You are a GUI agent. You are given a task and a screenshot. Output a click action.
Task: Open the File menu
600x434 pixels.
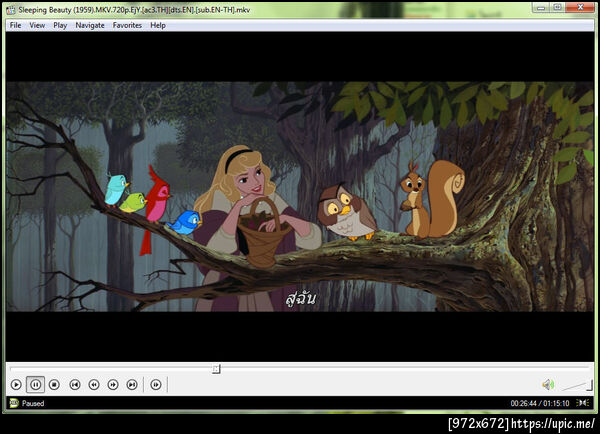(x=15, y=25)
